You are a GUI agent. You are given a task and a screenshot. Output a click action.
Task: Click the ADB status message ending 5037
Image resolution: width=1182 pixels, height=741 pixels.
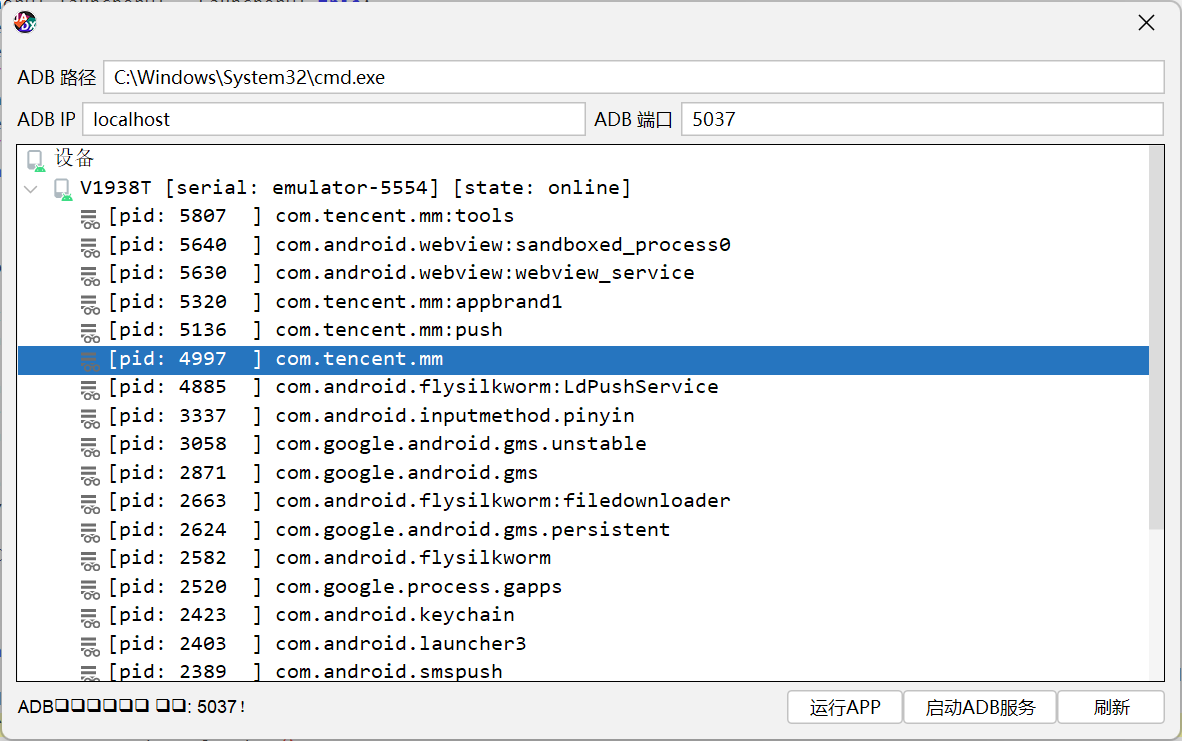click(131, 706)
